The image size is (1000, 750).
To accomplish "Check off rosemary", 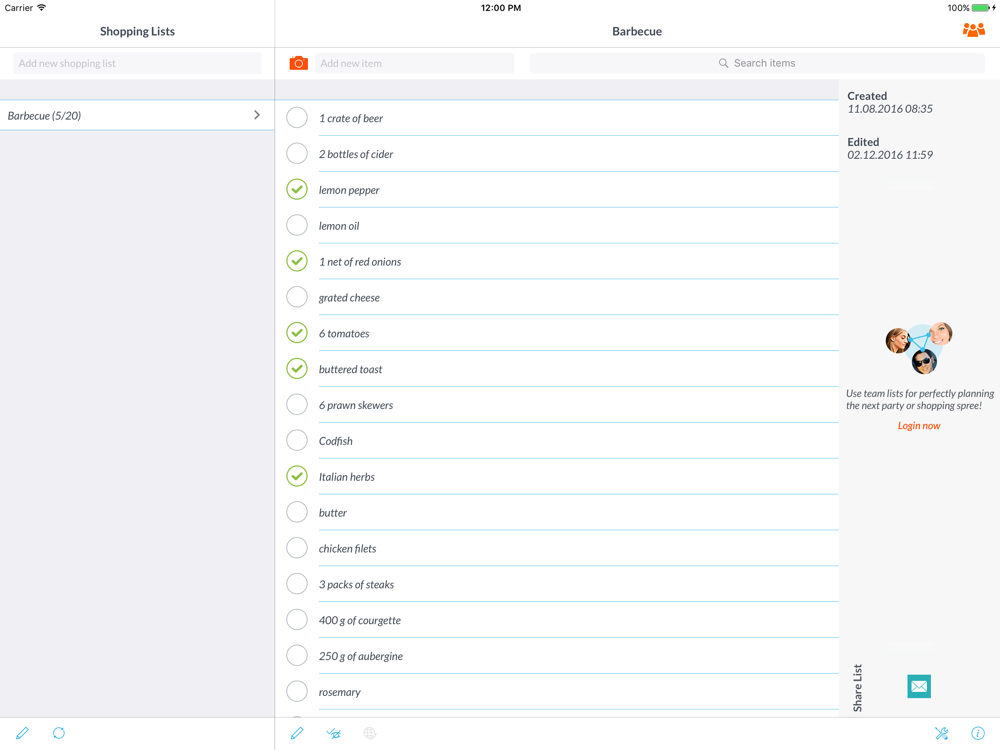I will [x=297, y=691].
